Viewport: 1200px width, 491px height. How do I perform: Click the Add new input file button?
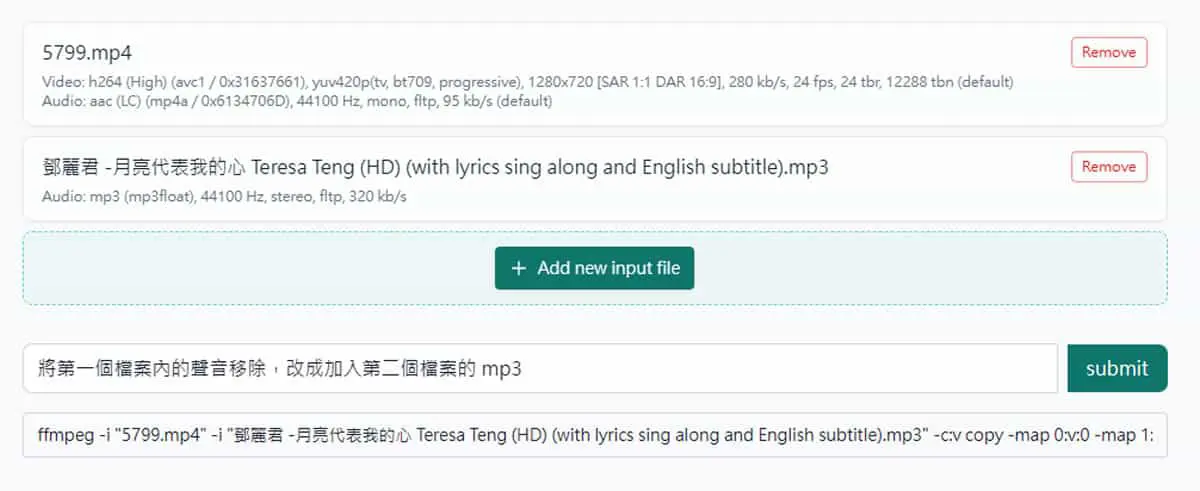tap(594, 268)
